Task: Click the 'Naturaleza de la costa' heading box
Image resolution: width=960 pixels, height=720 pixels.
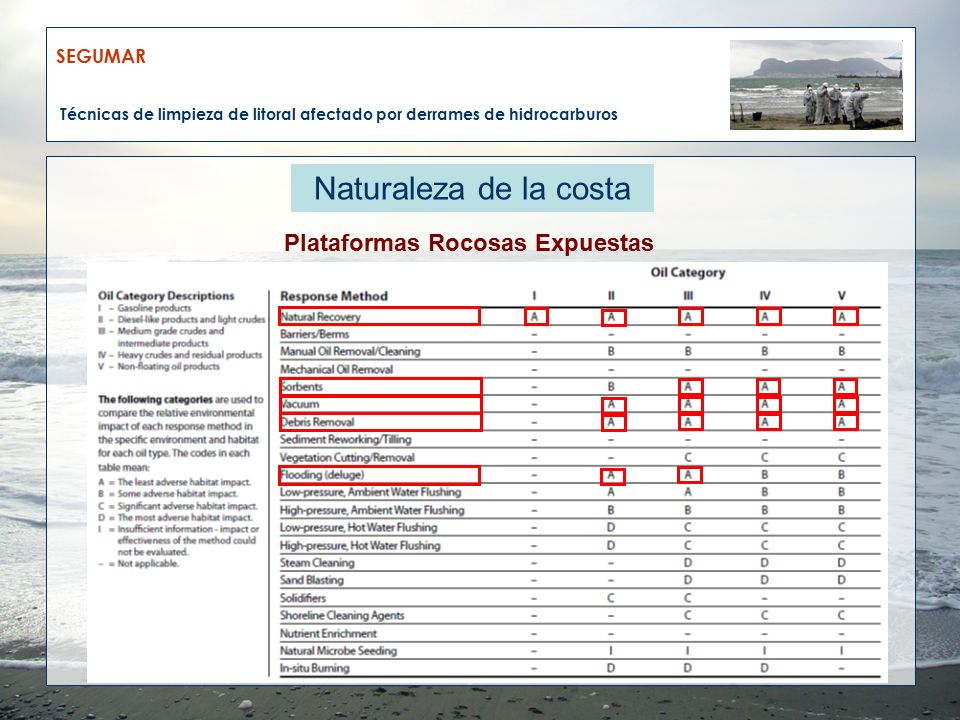Action: point(472,188)
